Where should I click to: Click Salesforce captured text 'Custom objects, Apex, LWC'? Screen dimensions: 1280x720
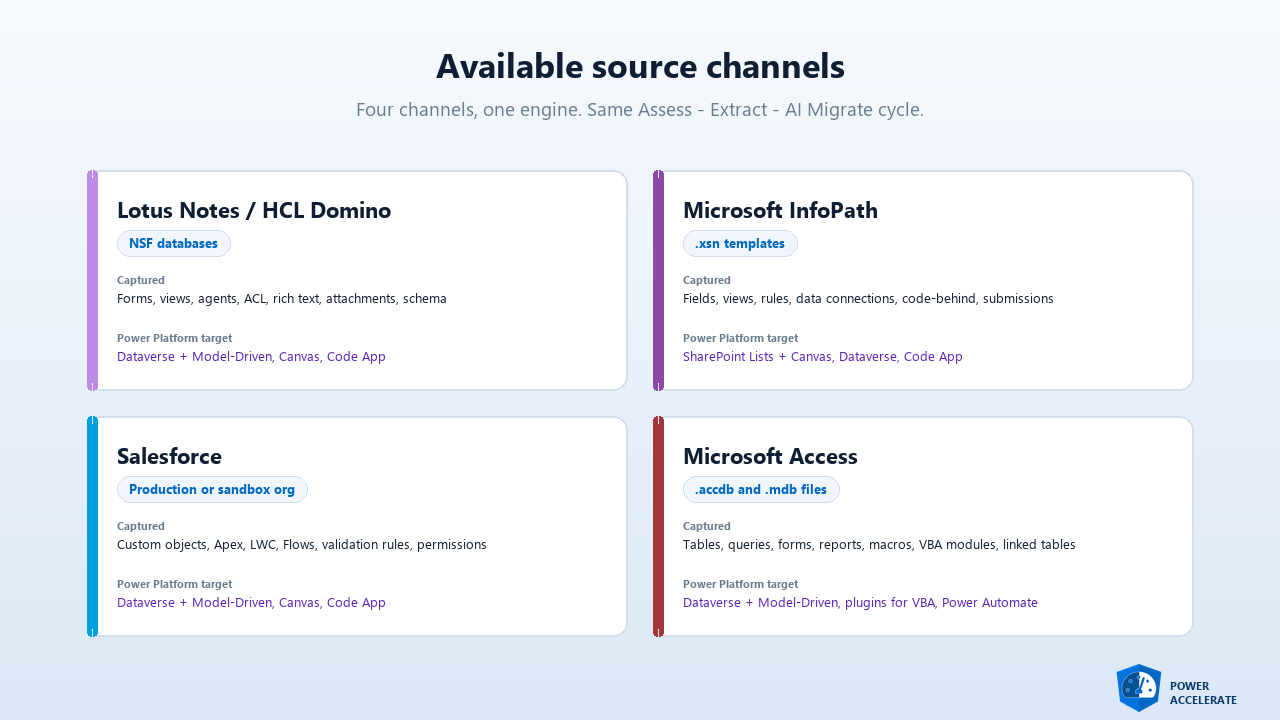point(302,545)
